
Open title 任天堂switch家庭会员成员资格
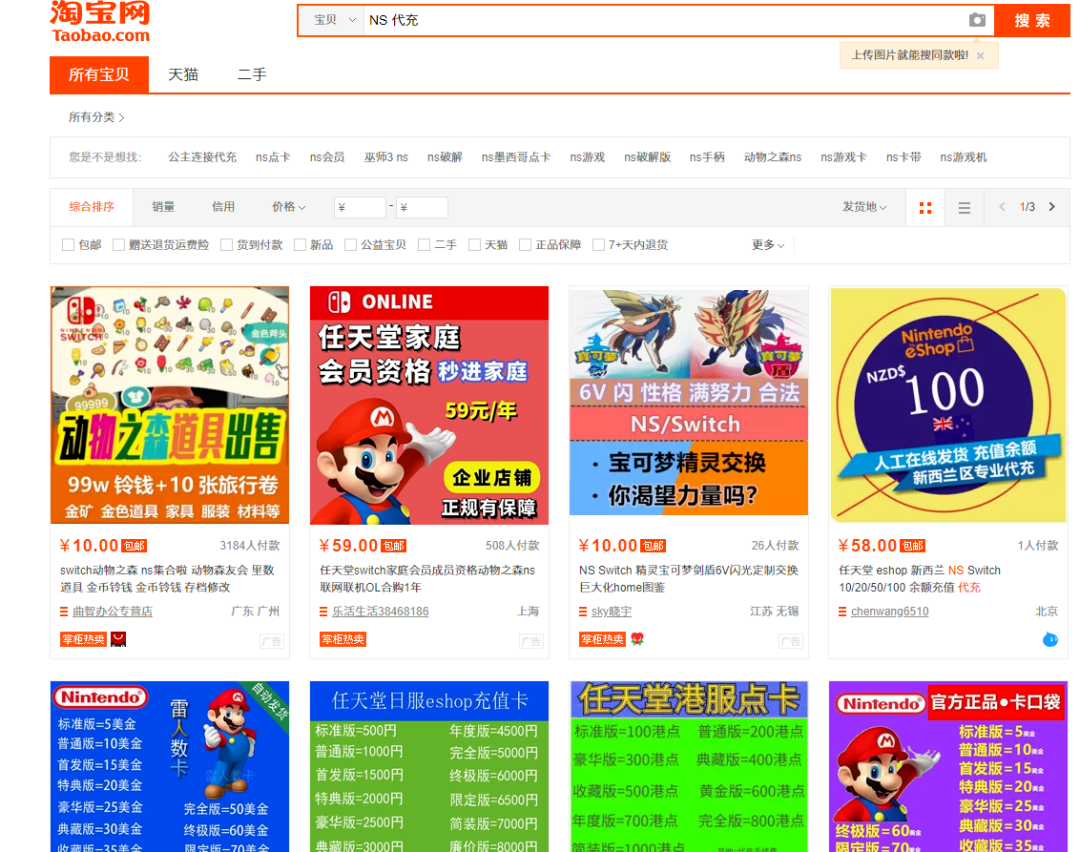(427, 579)
